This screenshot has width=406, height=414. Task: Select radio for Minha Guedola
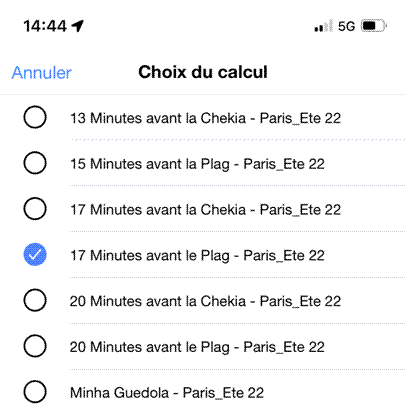coord(35,392)
